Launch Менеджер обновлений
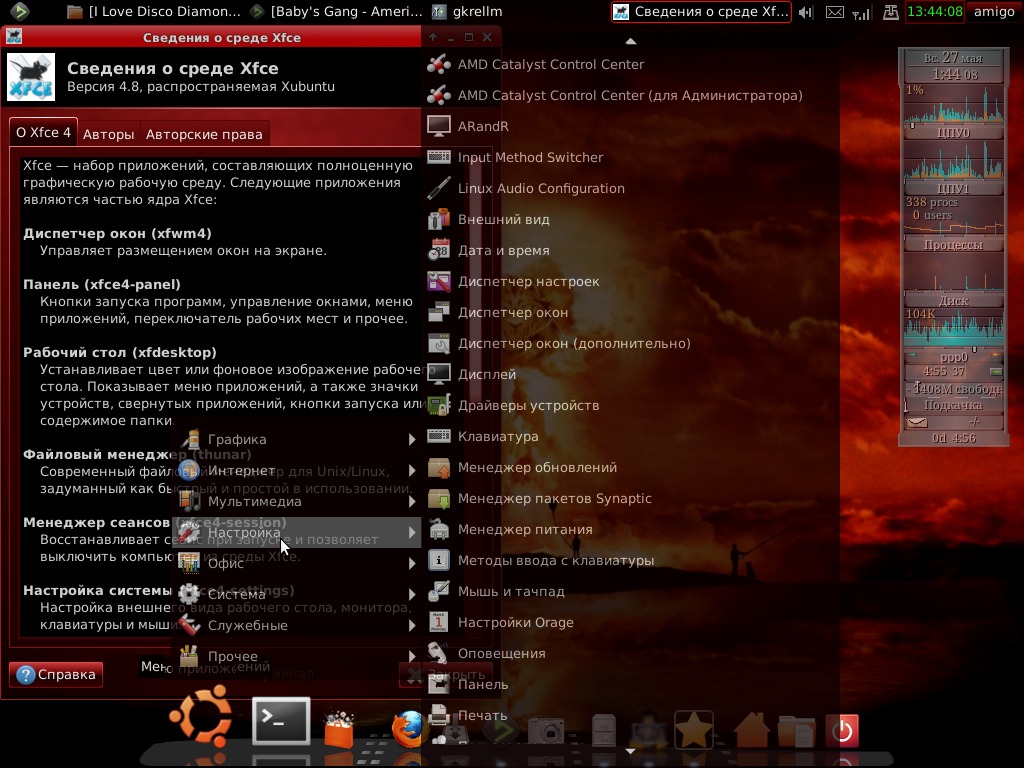The image size is (1024, 768). [630, 468]
